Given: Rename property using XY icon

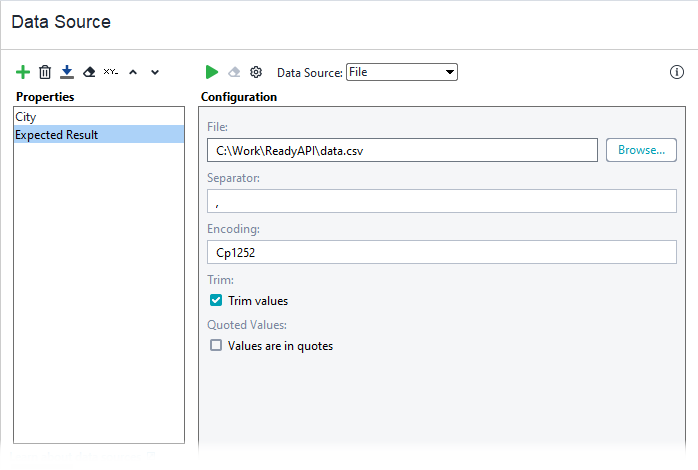Looking at the screenshot, I should (x=111, y=72).
